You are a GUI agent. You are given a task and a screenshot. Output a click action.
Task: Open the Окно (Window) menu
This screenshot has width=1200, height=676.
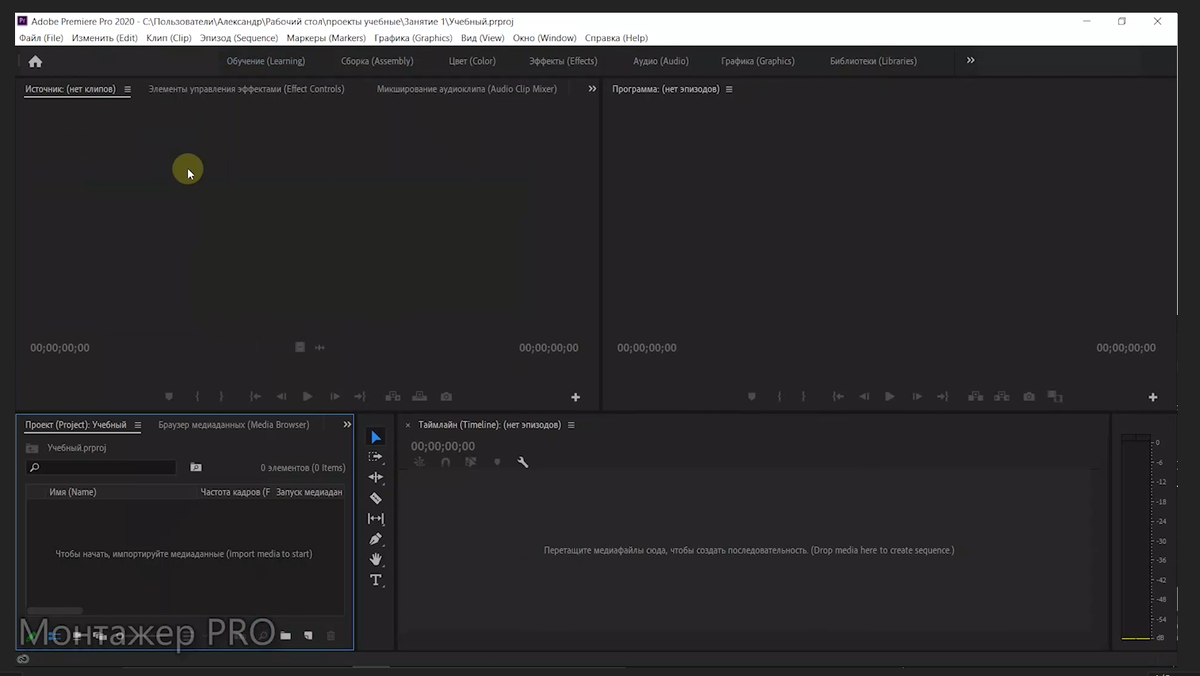click(545, 38)
